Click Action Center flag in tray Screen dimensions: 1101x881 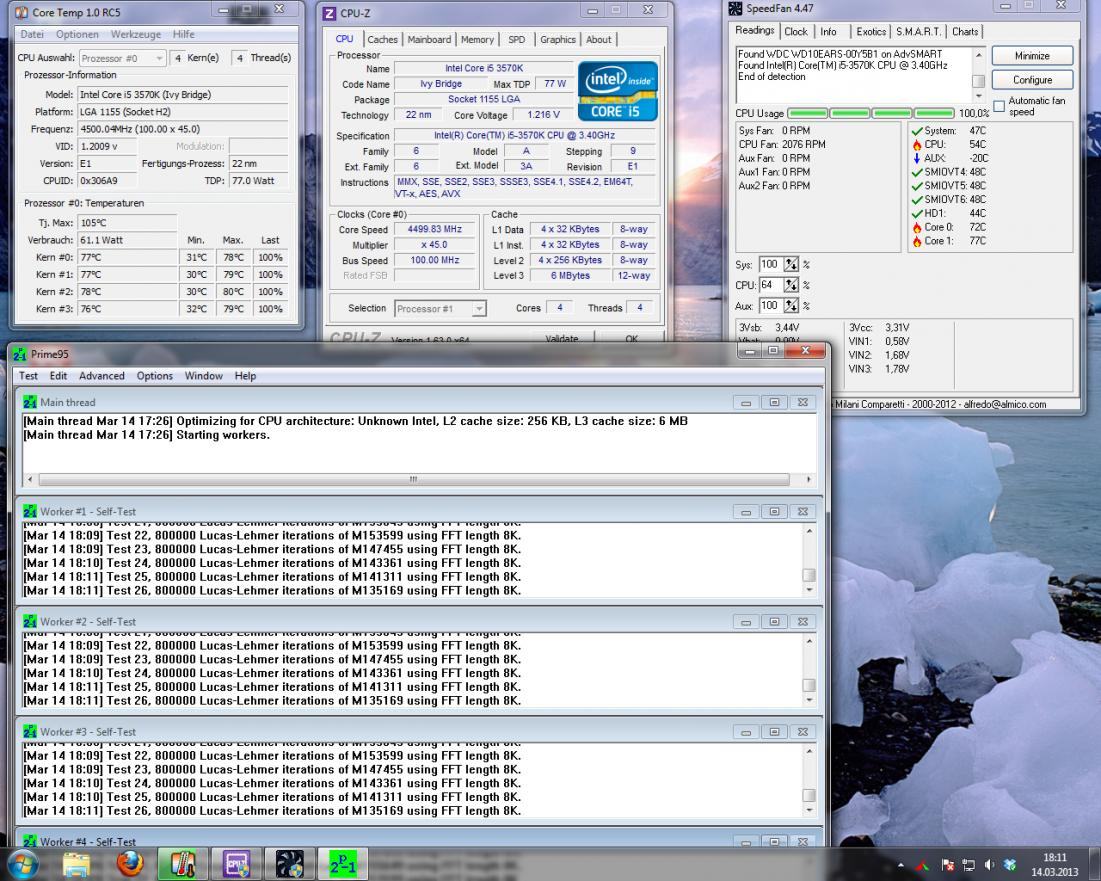coord(947,866)
